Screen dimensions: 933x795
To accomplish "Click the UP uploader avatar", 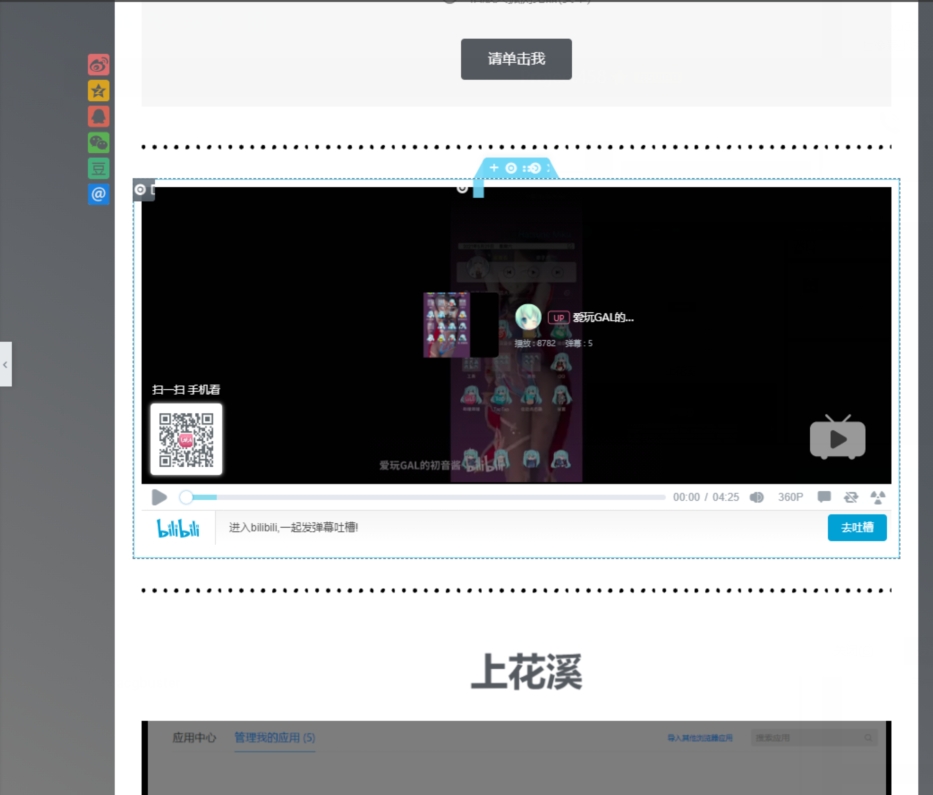I will click(x=528, y=317).
